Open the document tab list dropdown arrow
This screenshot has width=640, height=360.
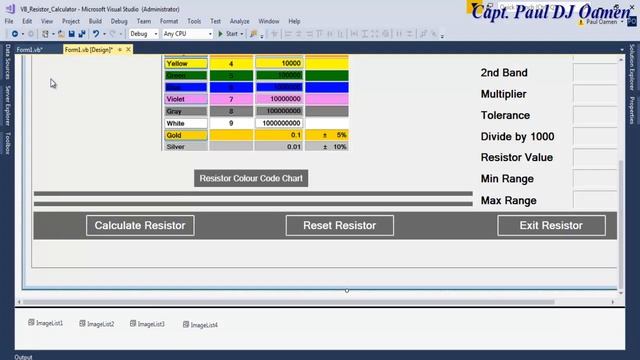coord(622,50)
